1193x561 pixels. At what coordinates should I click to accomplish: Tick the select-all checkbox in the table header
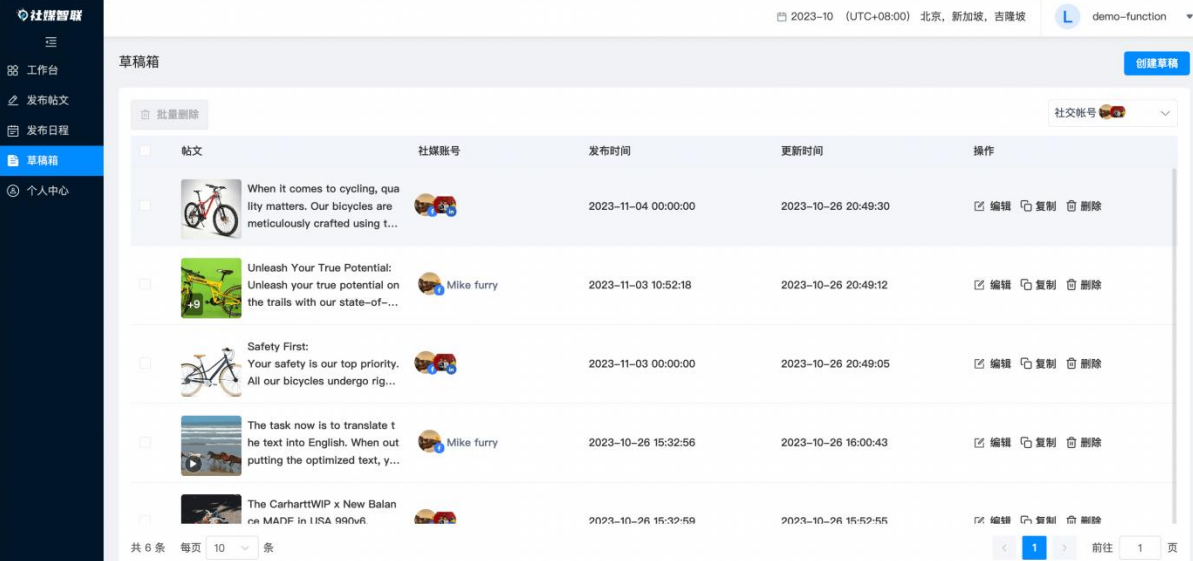click(x=145, y=151)
